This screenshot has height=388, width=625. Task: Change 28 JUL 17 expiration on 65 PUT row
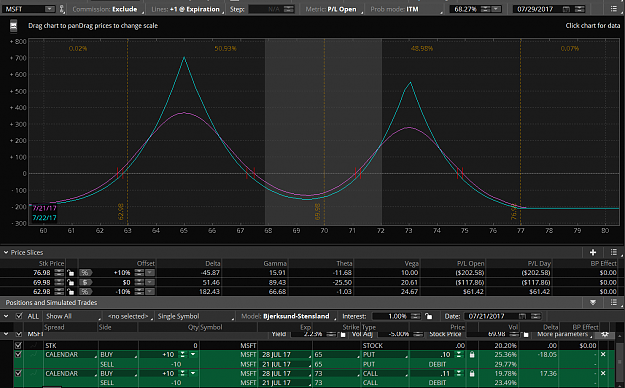285,355
